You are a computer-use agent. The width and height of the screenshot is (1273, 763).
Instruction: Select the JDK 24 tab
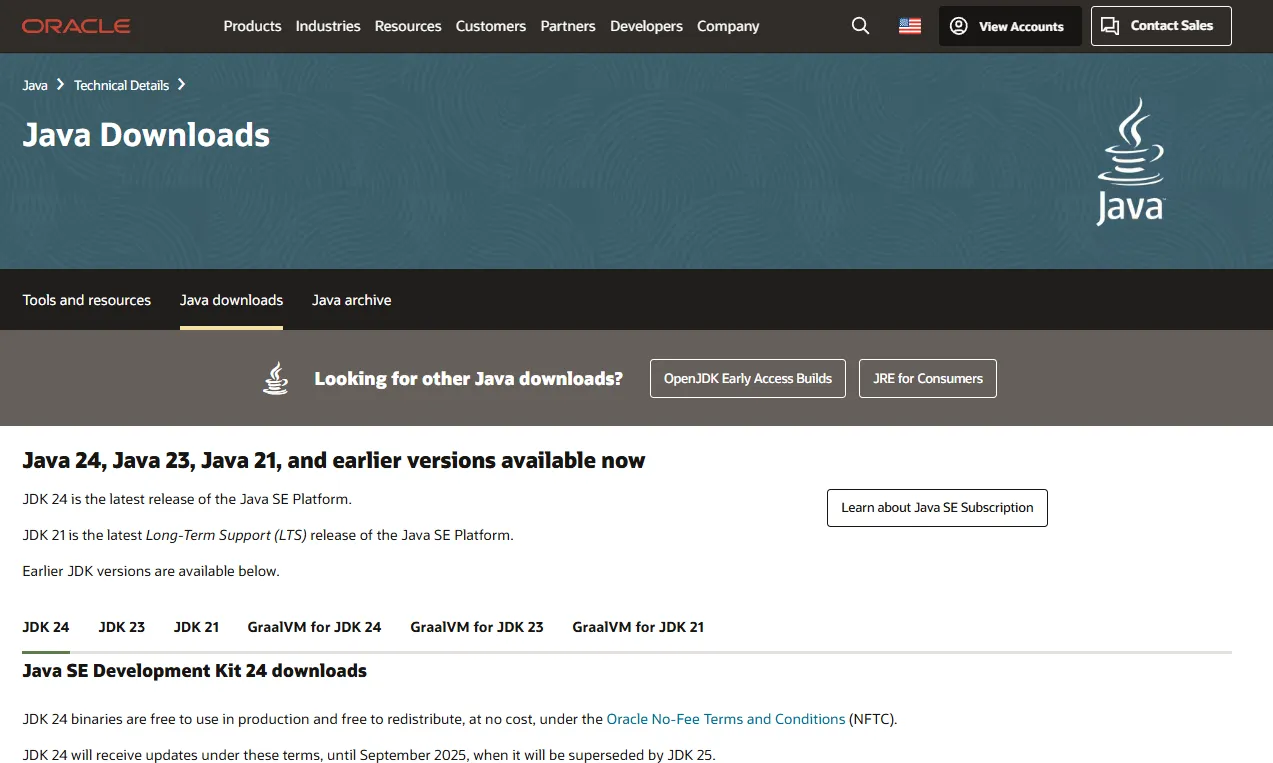46,627
